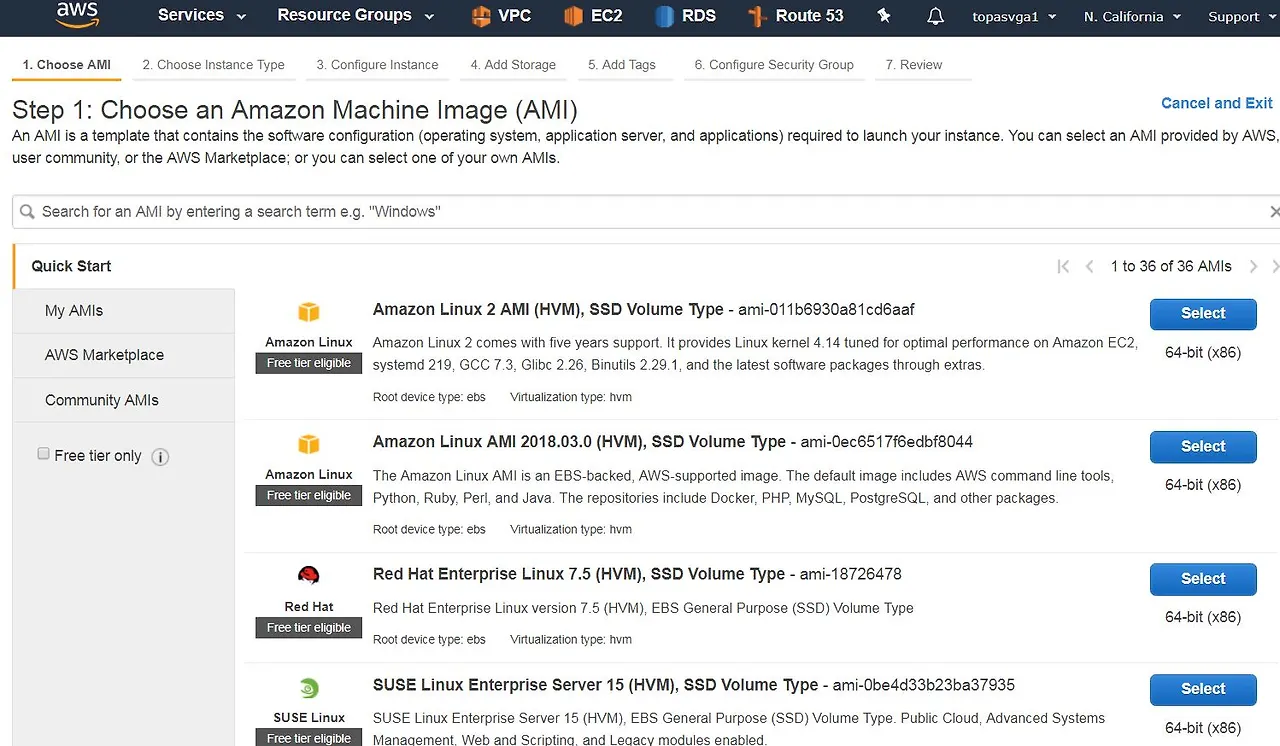1280x746 pixels.
Task: Clear the AMI search field
Action: coord(1273,212)
